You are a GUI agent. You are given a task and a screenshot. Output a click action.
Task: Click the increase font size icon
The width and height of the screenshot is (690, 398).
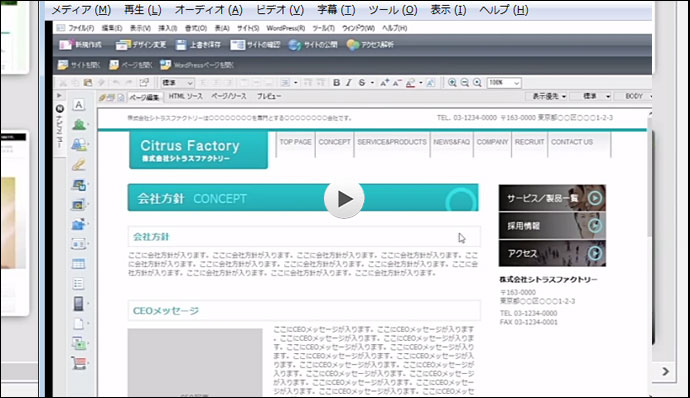pyautogui.click(x=385, y=82)
